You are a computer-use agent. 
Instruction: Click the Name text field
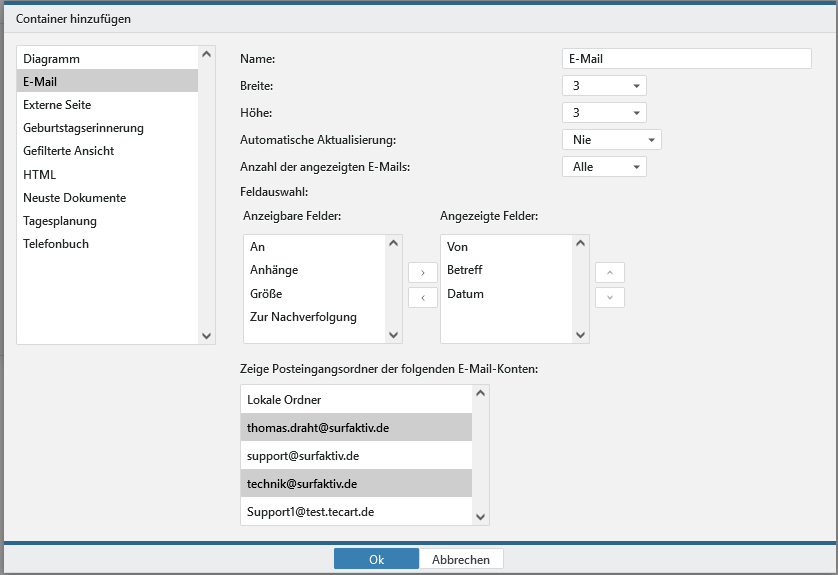tap(686, 59)
